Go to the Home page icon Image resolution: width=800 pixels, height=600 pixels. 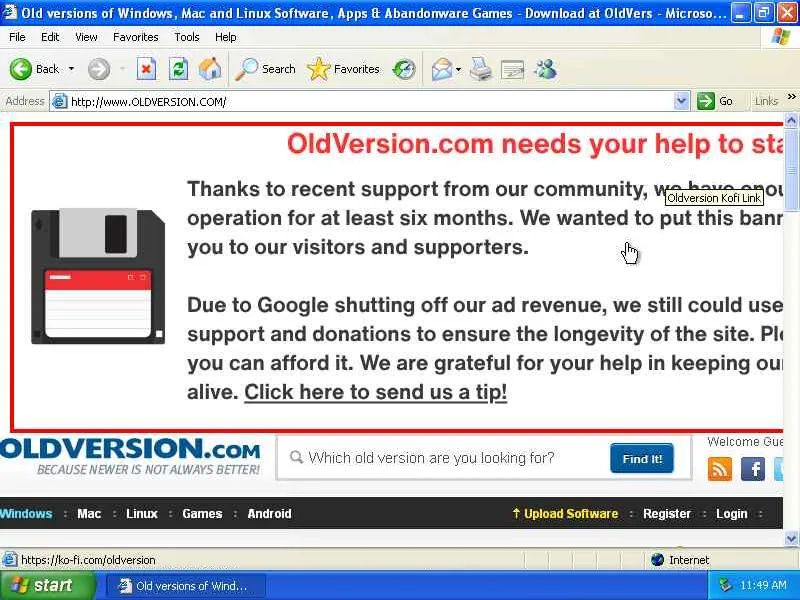pos(210,69)
